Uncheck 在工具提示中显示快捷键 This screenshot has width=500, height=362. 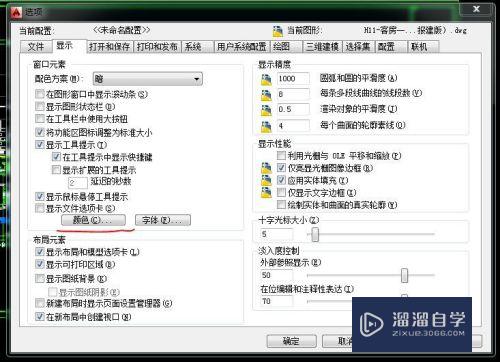[x=56, y=157]
